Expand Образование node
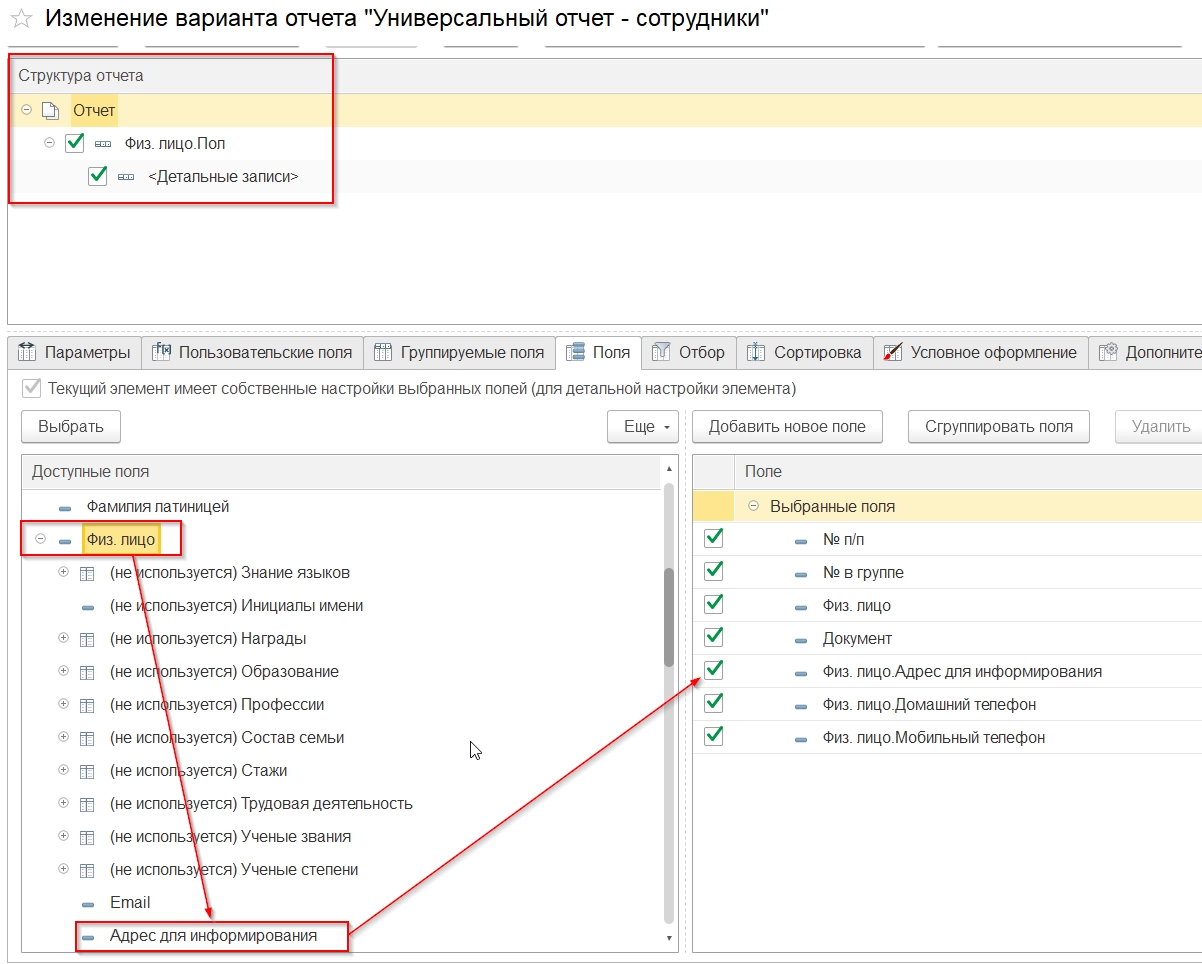 tap(64, 672)
